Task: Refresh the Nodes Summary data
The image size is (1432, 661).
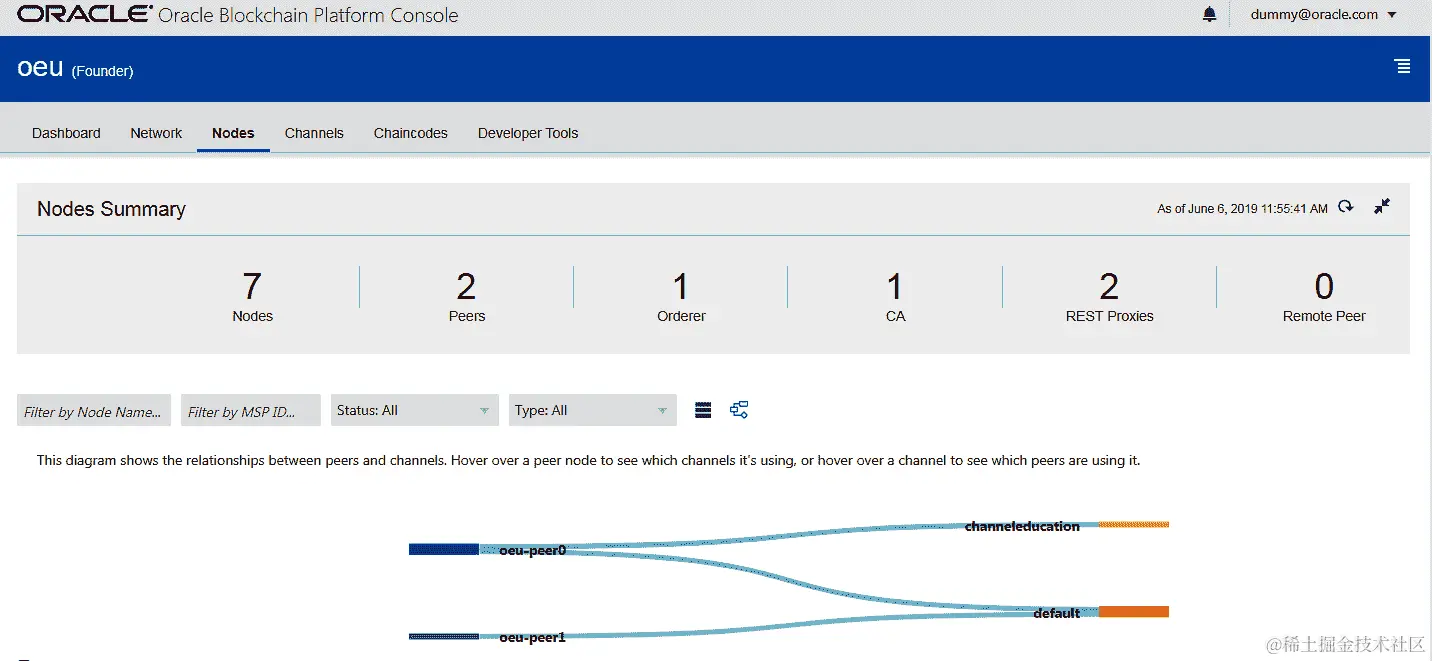Action: coord(1346,207)
